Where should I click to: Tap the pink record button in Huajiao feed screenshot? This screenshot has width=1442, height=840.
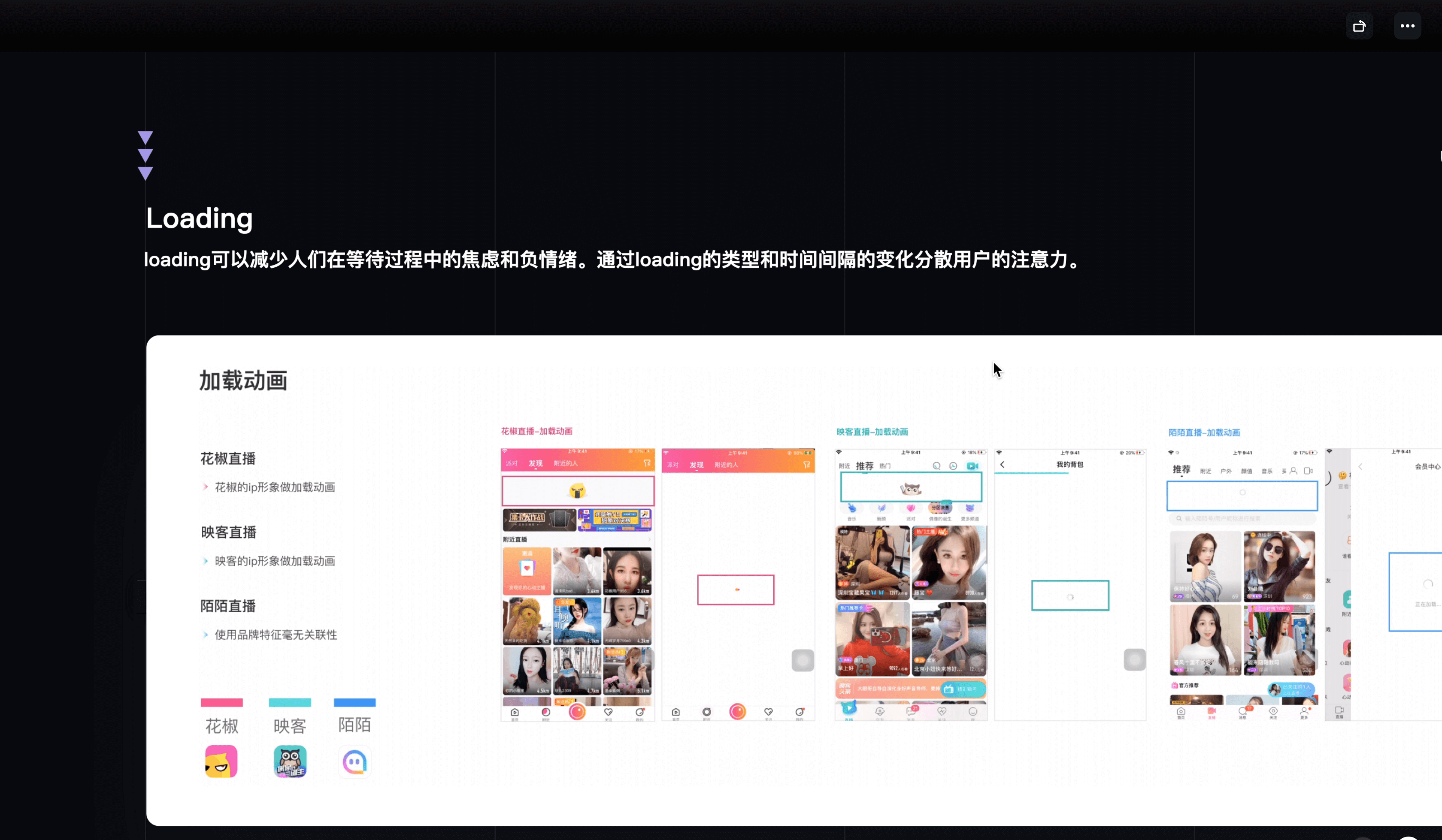click(577, 711)
